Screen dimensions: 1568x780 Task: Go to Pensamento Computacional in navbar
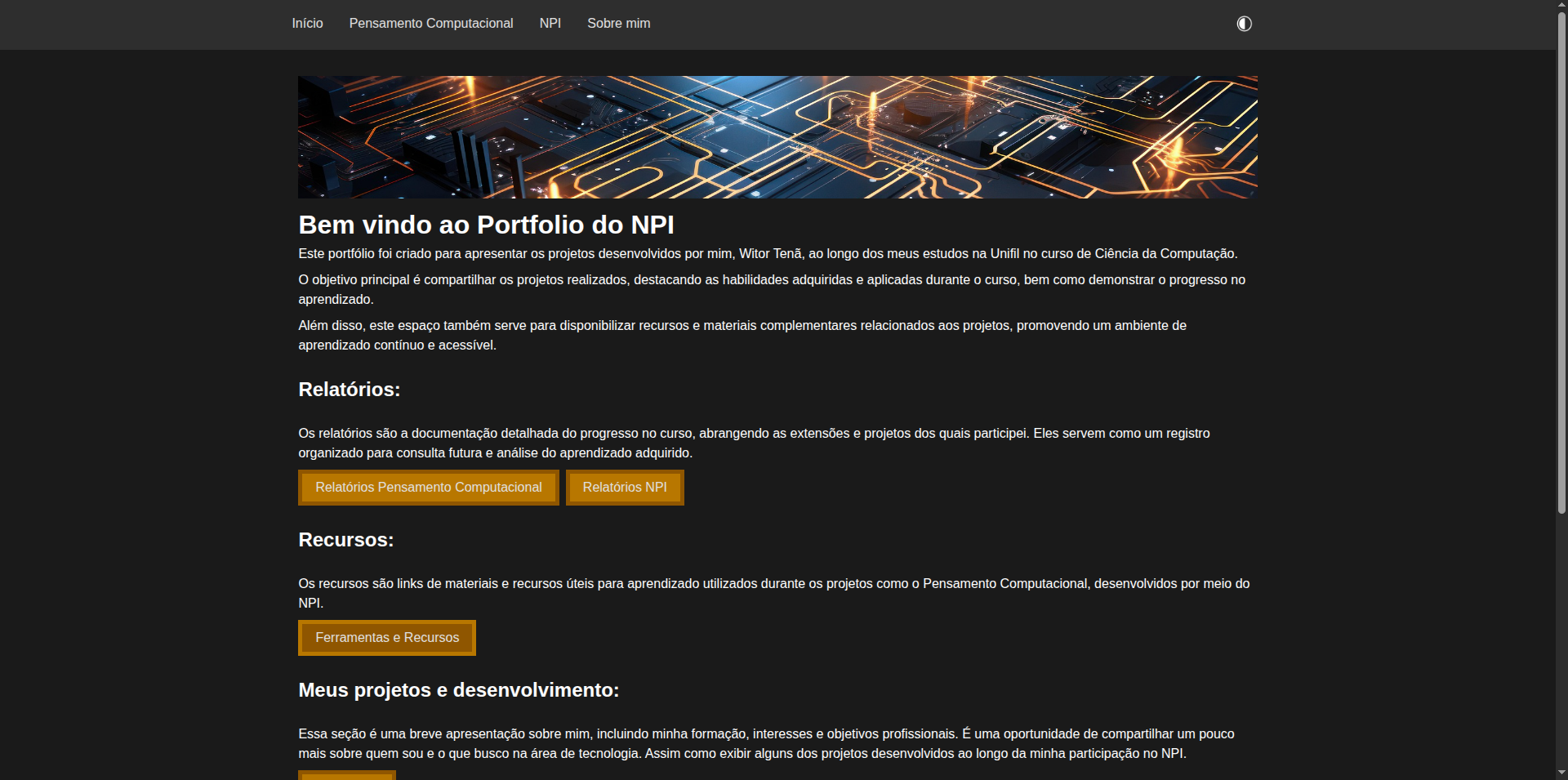pyautogui.click(x=430, y=24)
